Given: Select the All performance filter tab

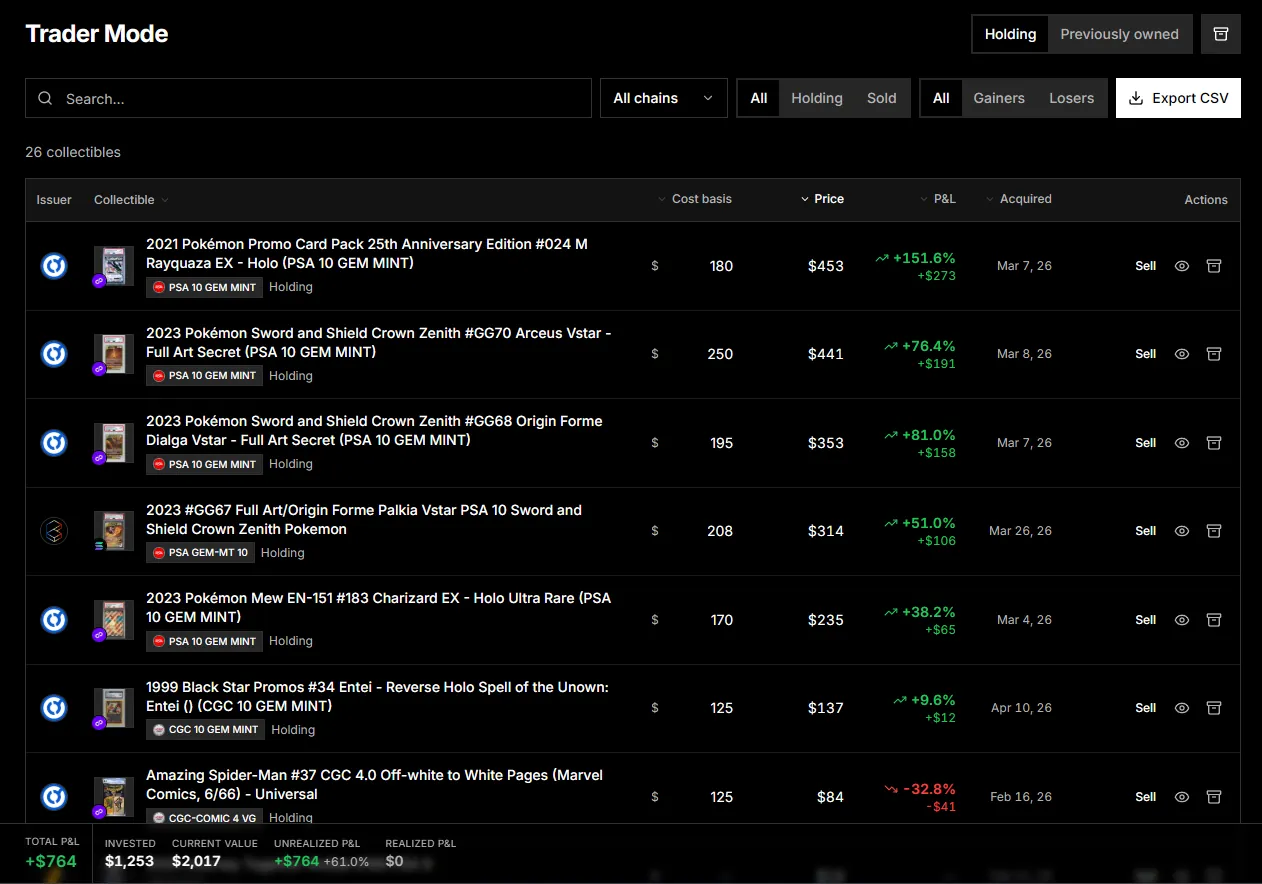Looking at the screenshot, I should pos(941,98).
